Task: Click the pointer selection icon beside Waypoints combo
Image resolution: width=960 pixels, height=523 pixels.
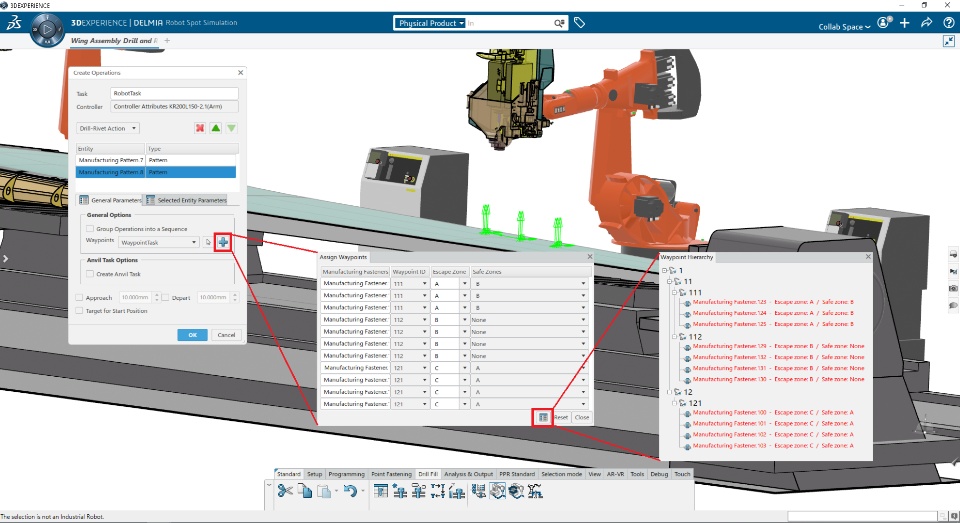Action: pos(208,243)
